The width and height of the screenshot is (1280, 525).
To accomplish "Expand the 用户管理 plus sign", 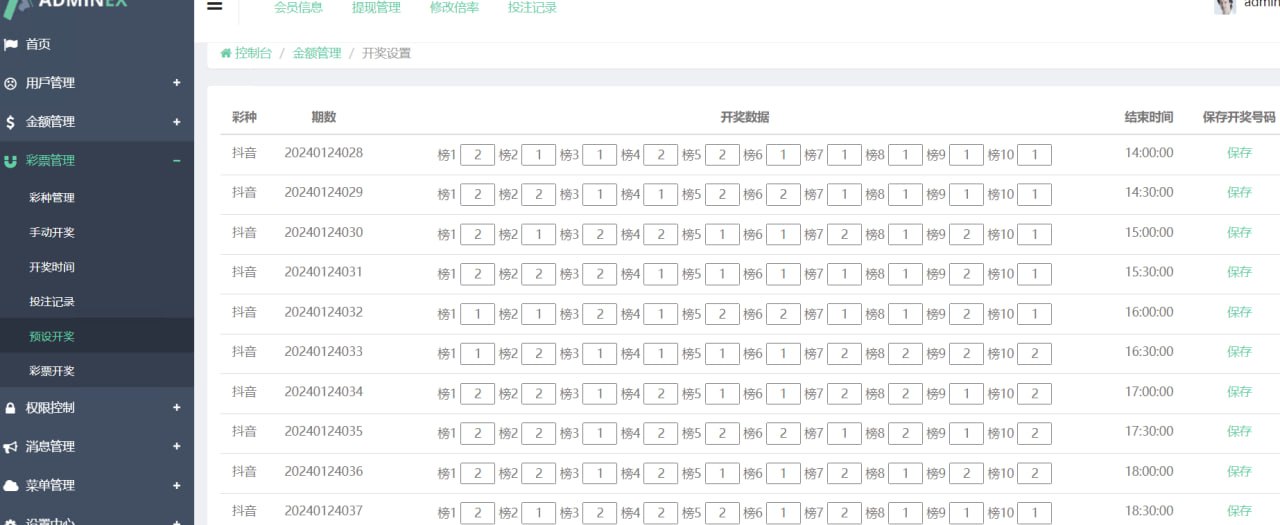I will (x=176, y=83).
